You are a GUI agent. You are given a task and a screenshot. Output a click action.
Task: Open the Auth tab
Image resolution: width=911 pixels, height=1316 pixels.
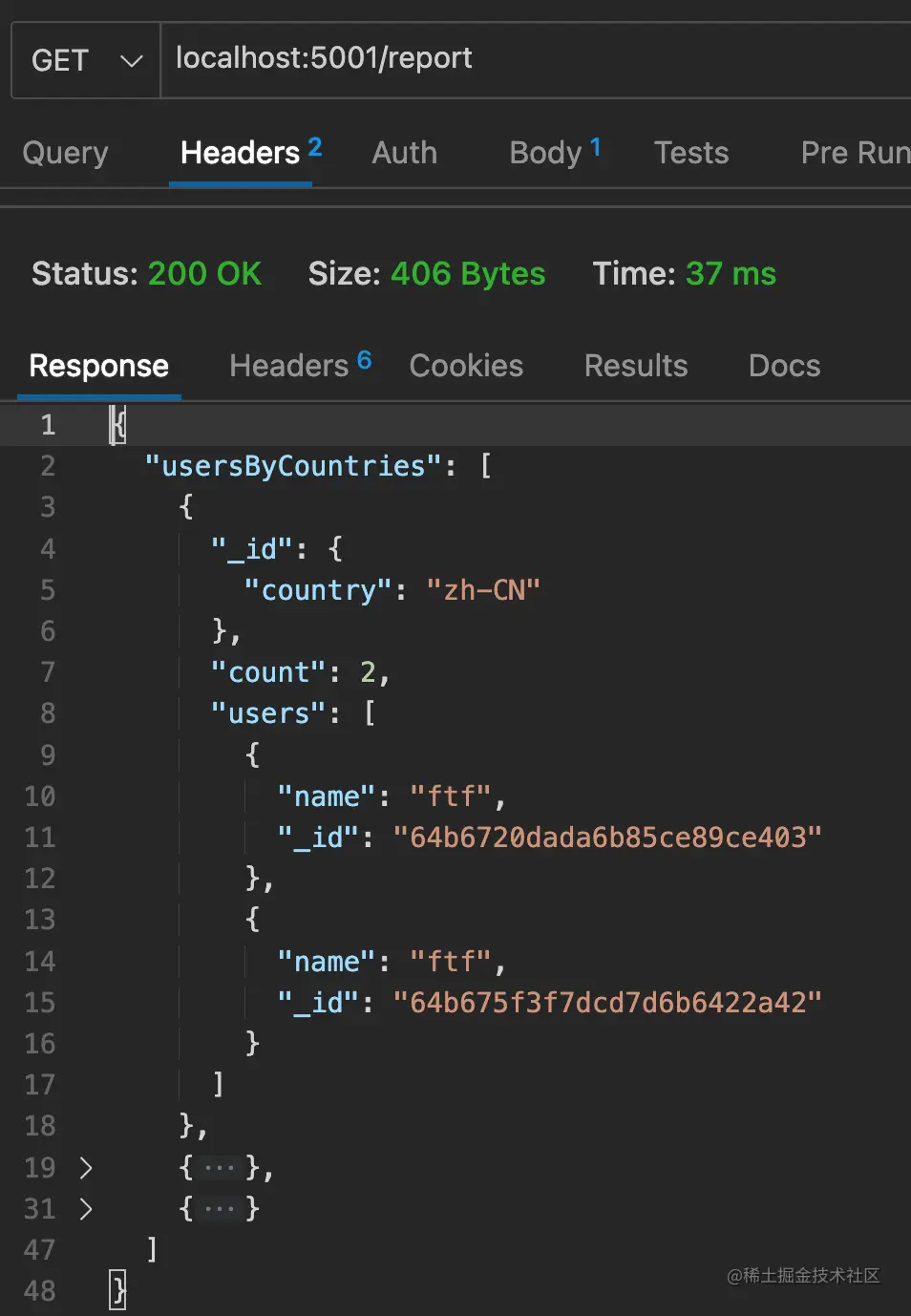tap(404, 153)
